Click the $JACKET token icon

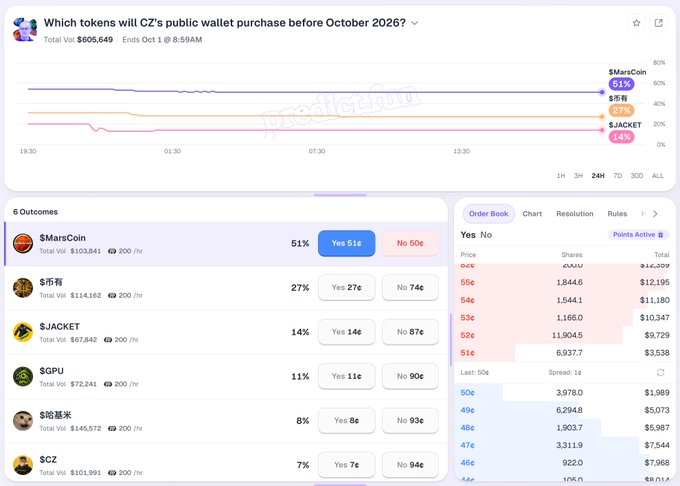[x=23, y=332]
